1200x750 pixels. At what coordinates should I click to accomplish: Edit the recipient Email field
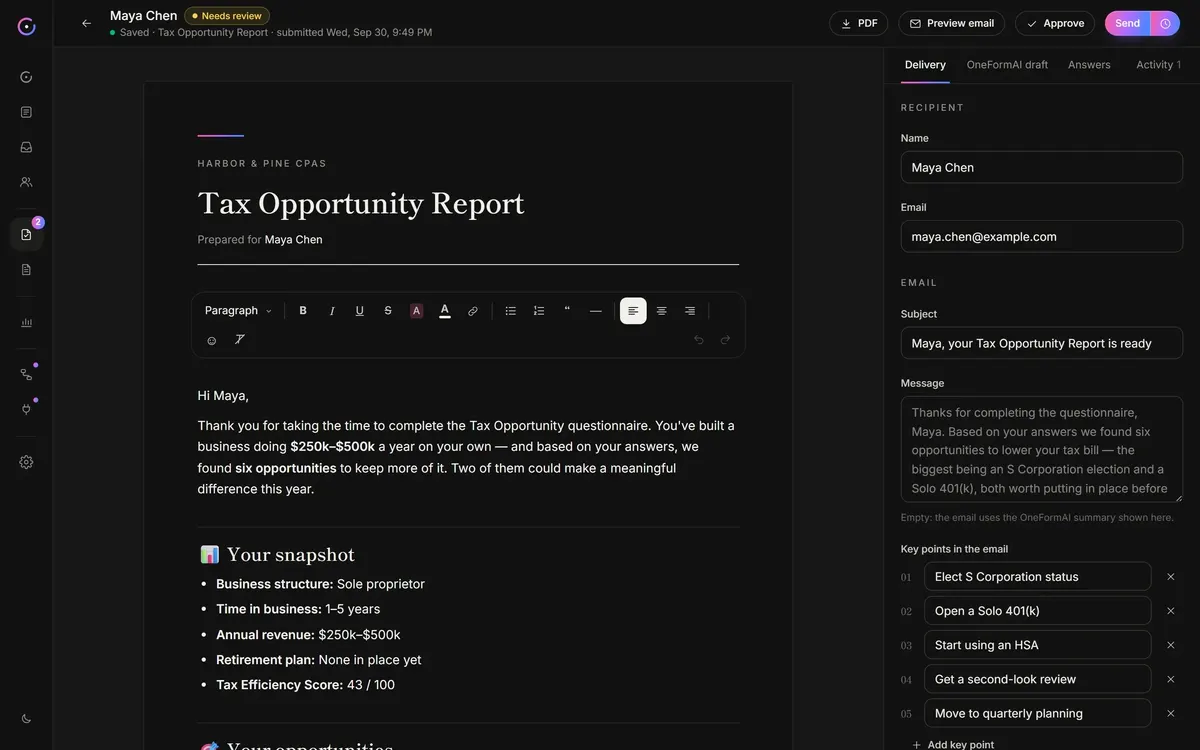tap(1041, 236)
